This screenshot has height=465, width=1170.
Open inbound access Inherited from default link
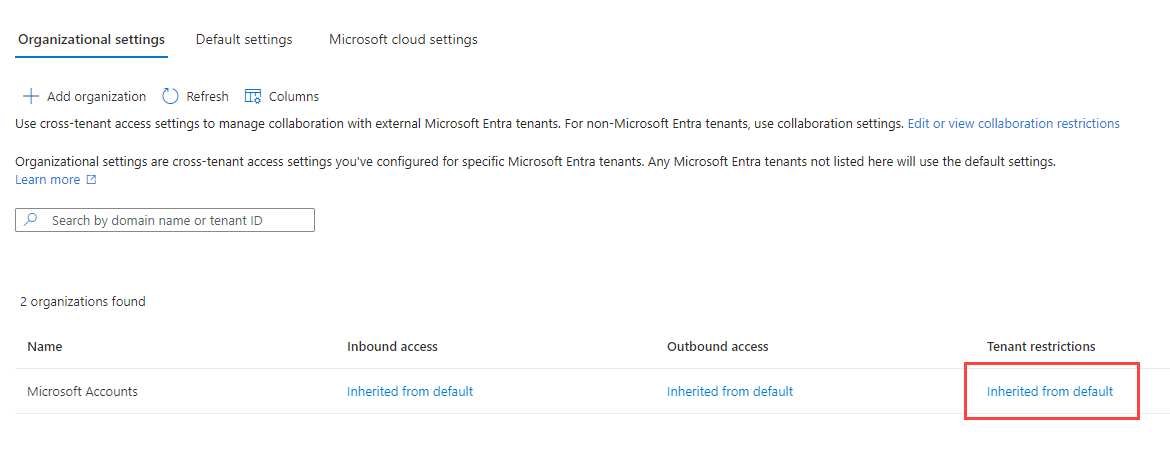410,391
